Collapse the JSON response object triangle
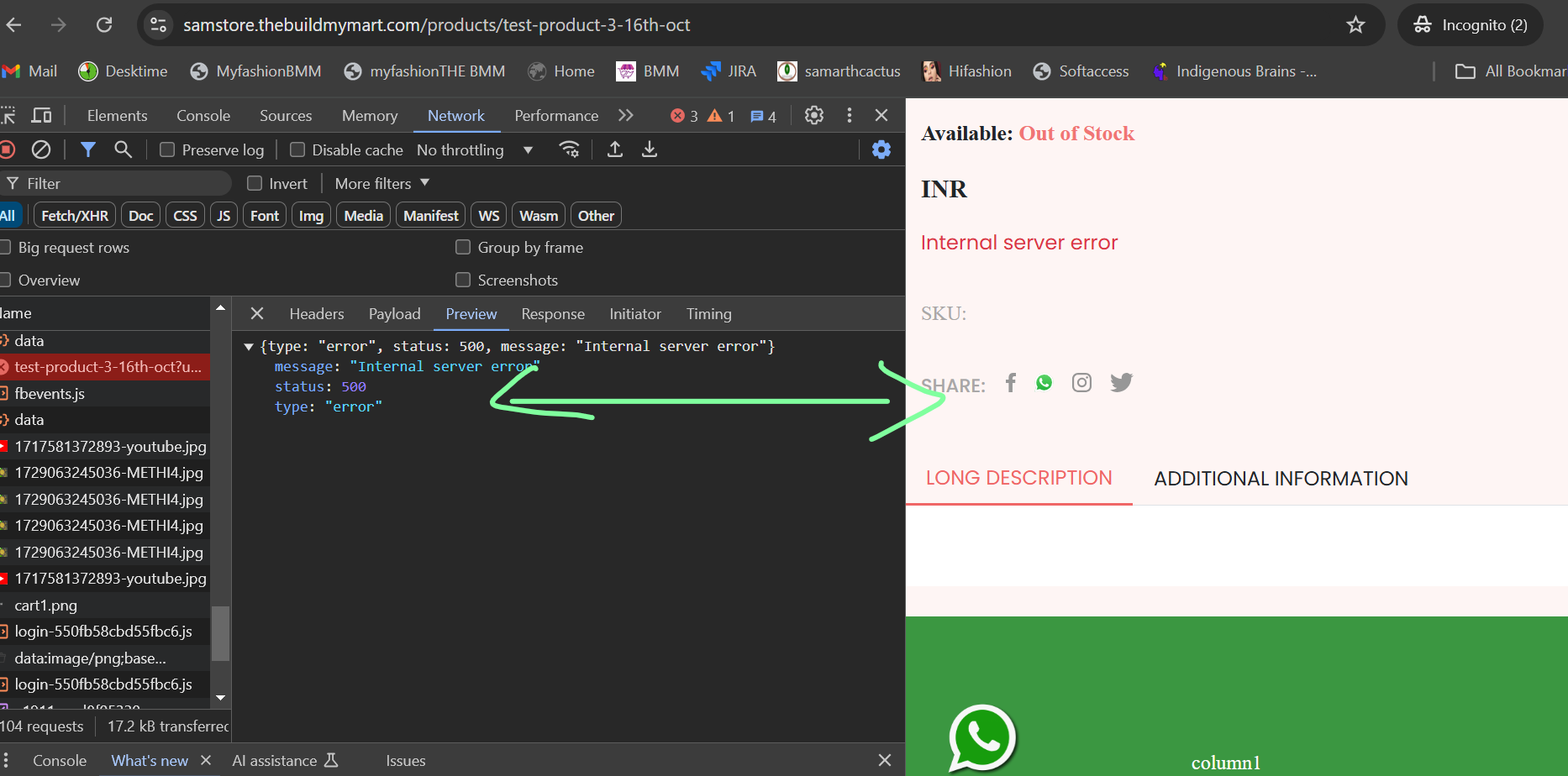The width and height of the screenshot is (1568, 776). [x=249, y=346]
